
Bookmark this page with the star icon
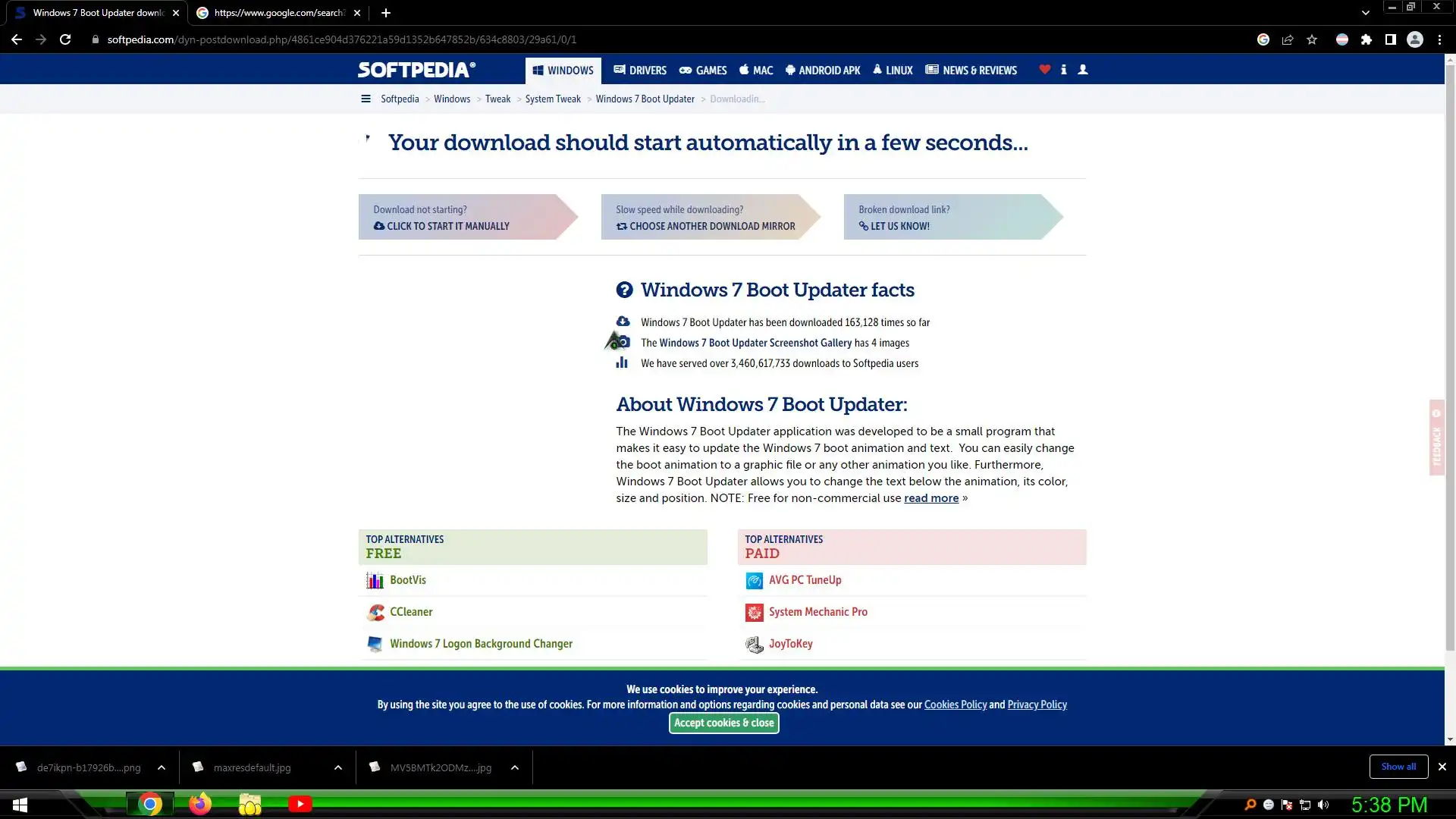point(1312,39)
